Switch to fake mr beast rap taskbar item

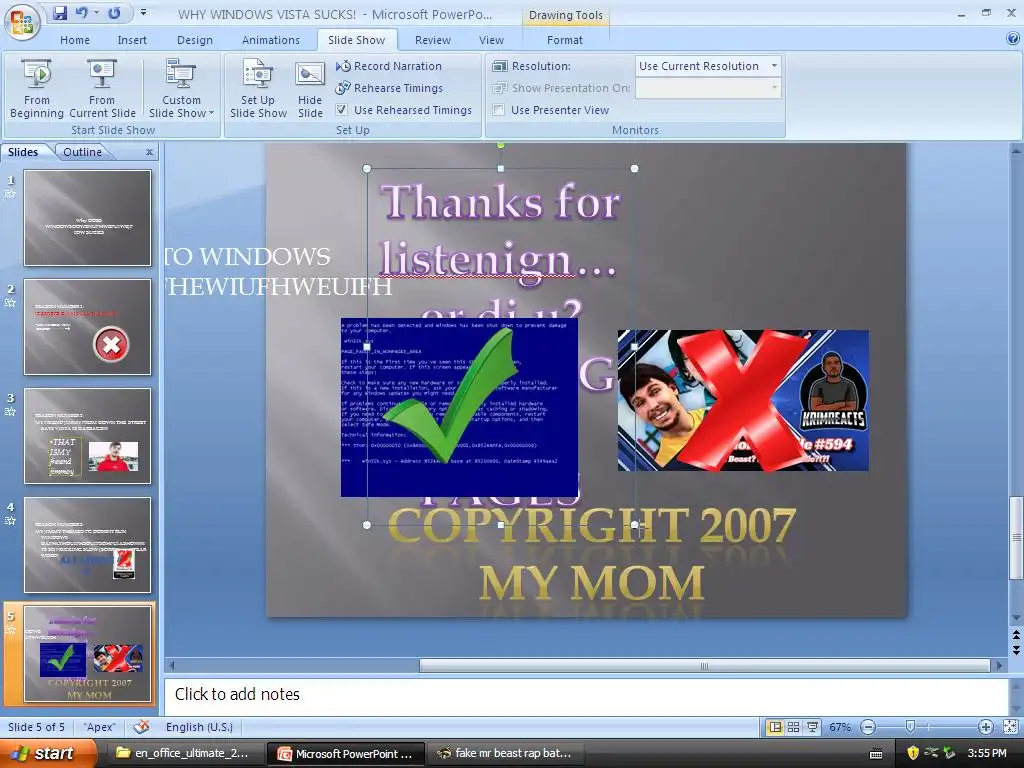pos(504,754)
